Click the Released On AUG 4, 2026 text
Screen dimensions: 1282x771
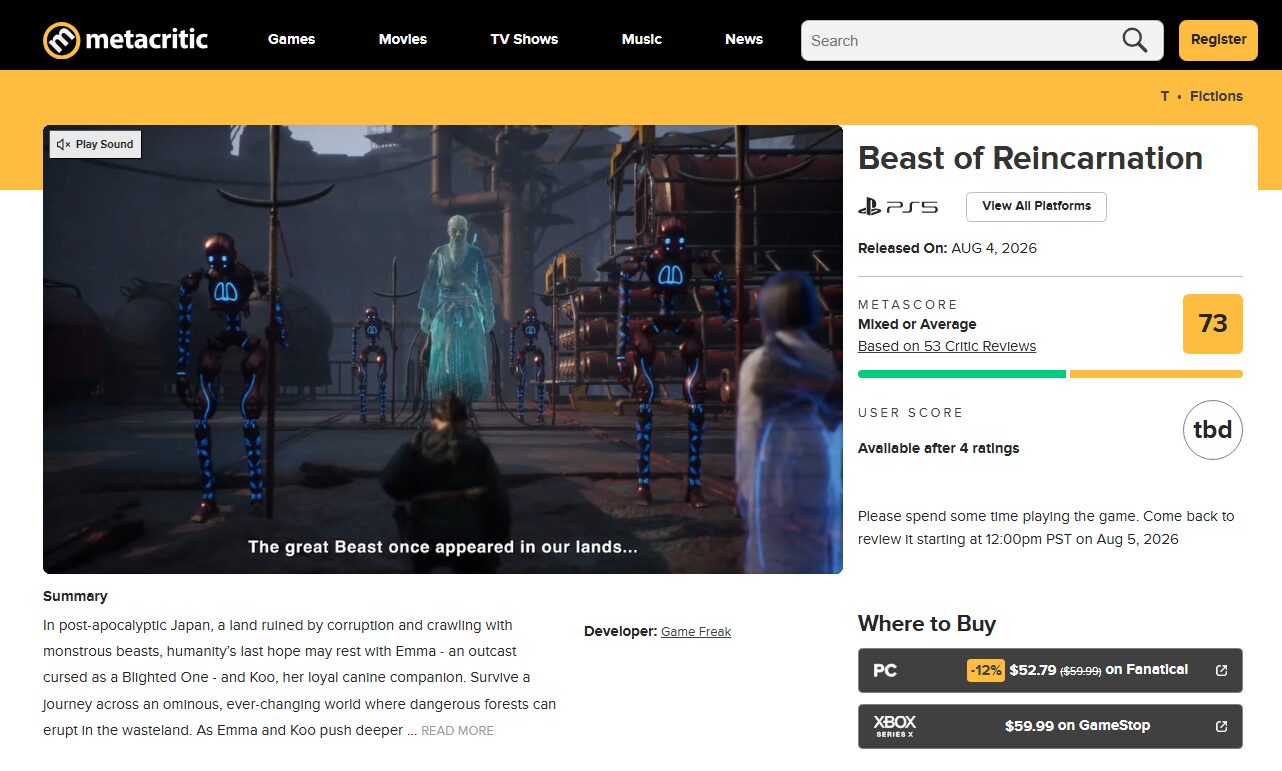coord(947,248)
